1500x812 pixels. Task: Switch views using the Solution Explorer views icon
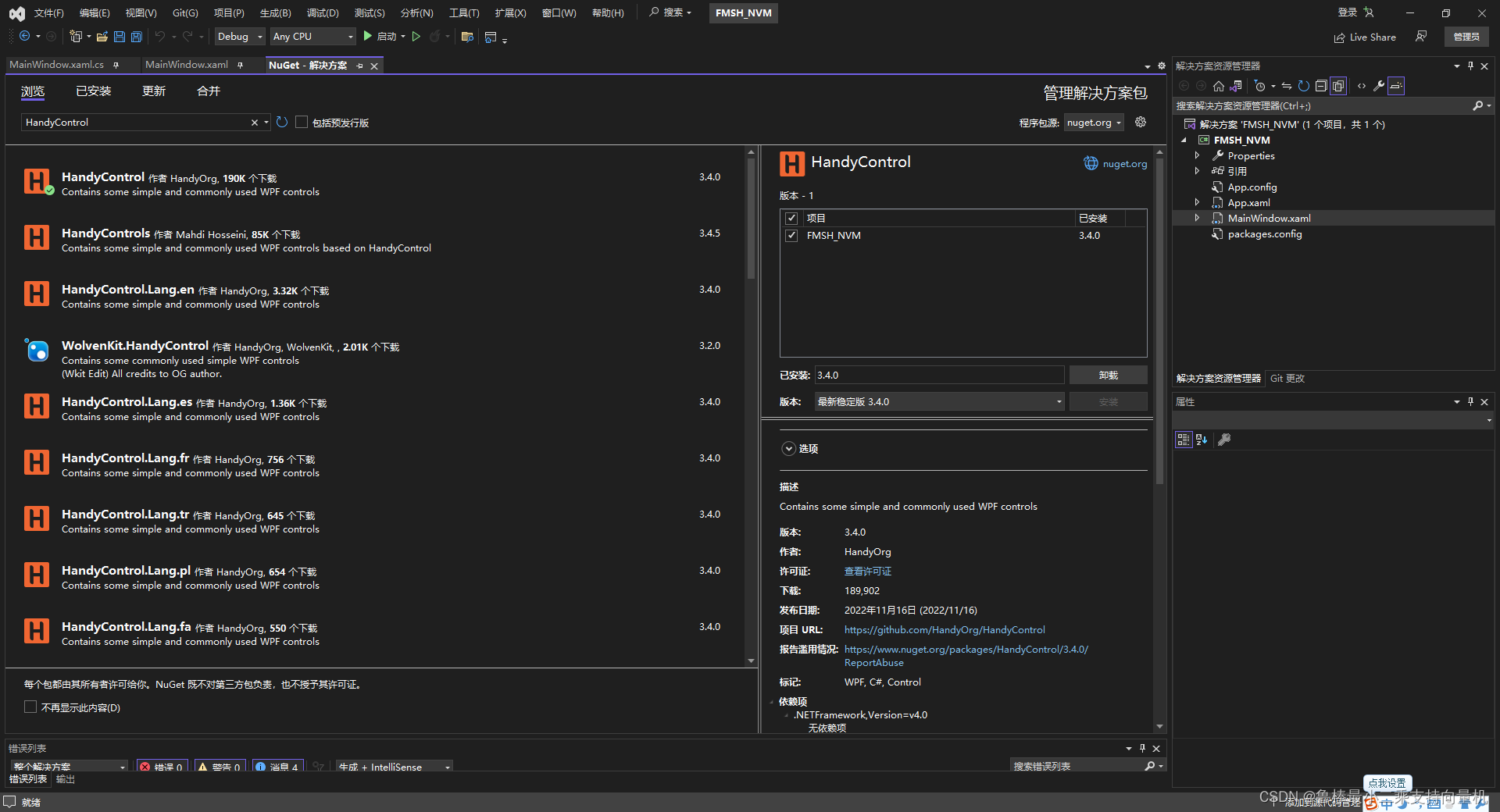coord(1235,86)
